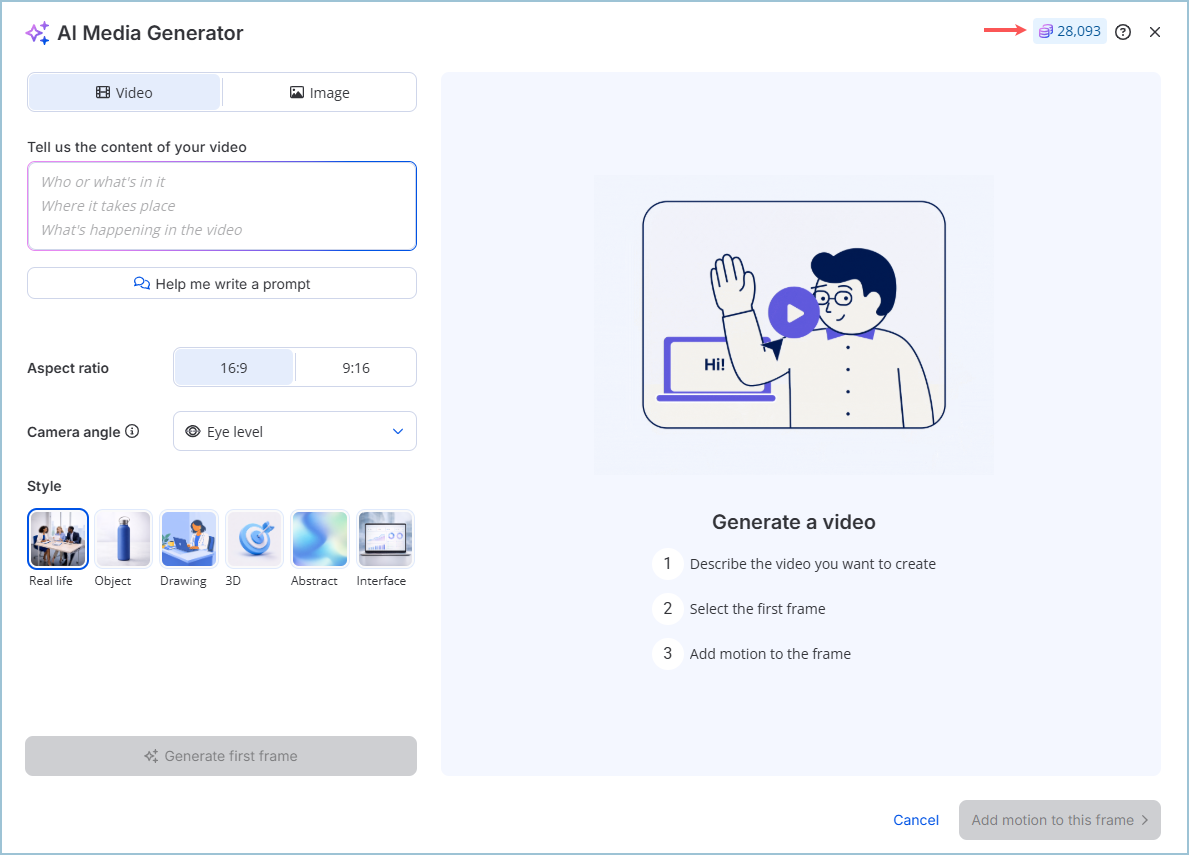
Task: Open the Camera angle dropdown
Action: [x=294, y=432]
